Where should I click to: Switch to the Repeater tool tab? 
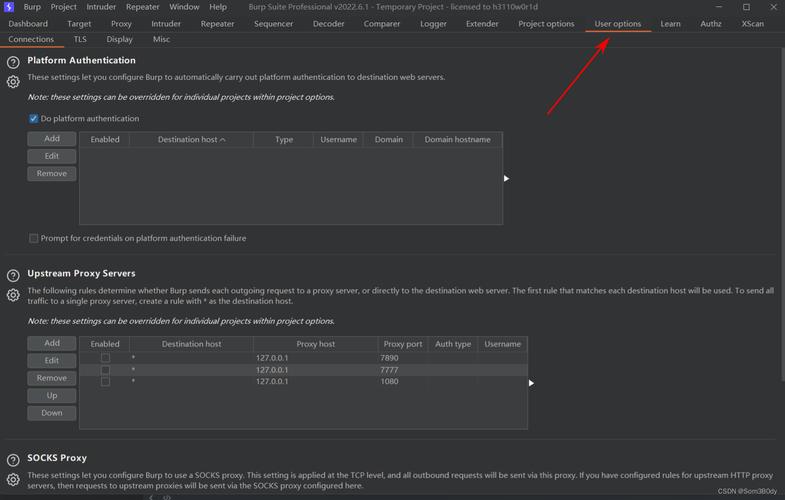217,24
